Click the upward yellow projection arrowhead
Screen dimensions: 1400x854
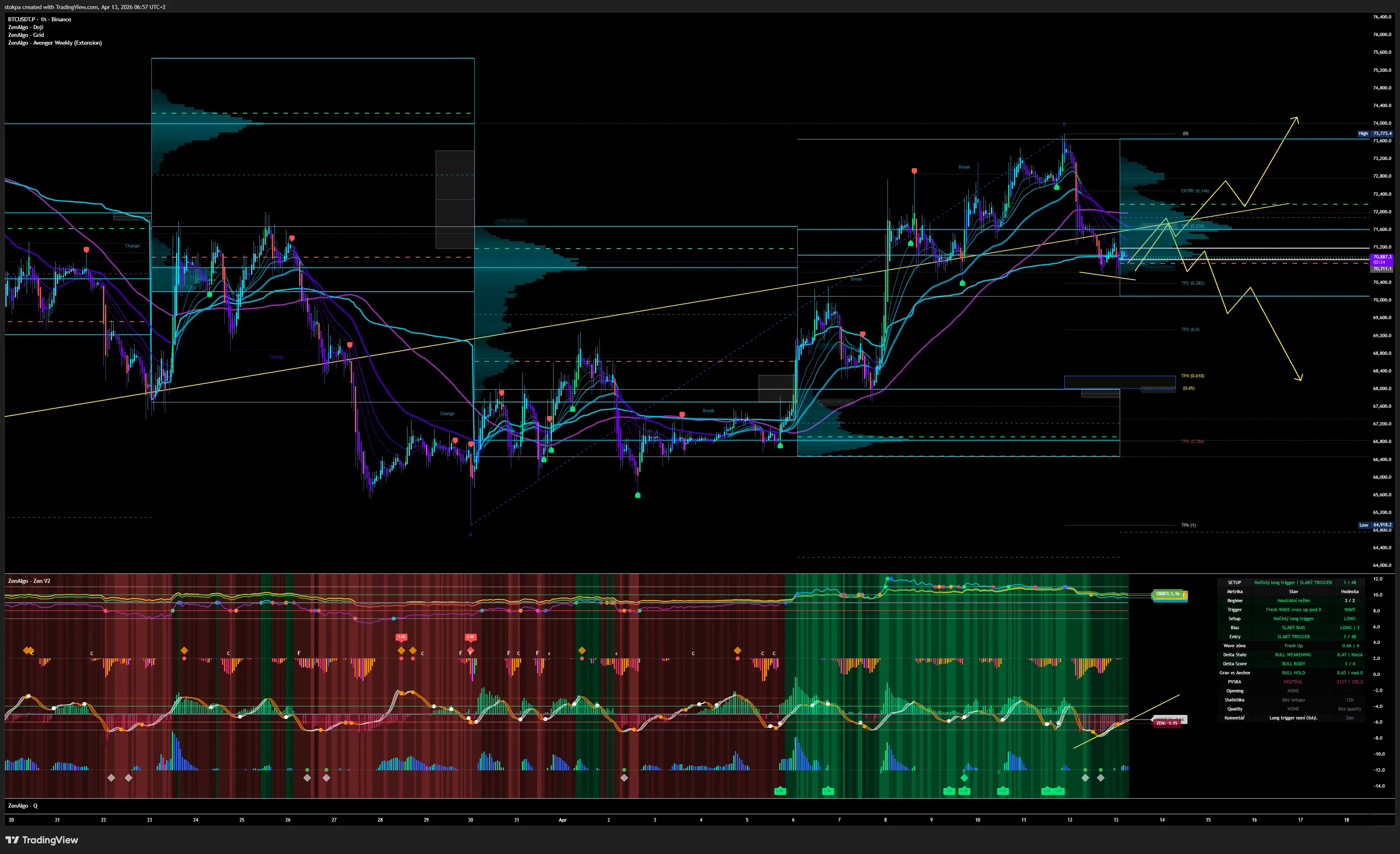(1296, 118)
